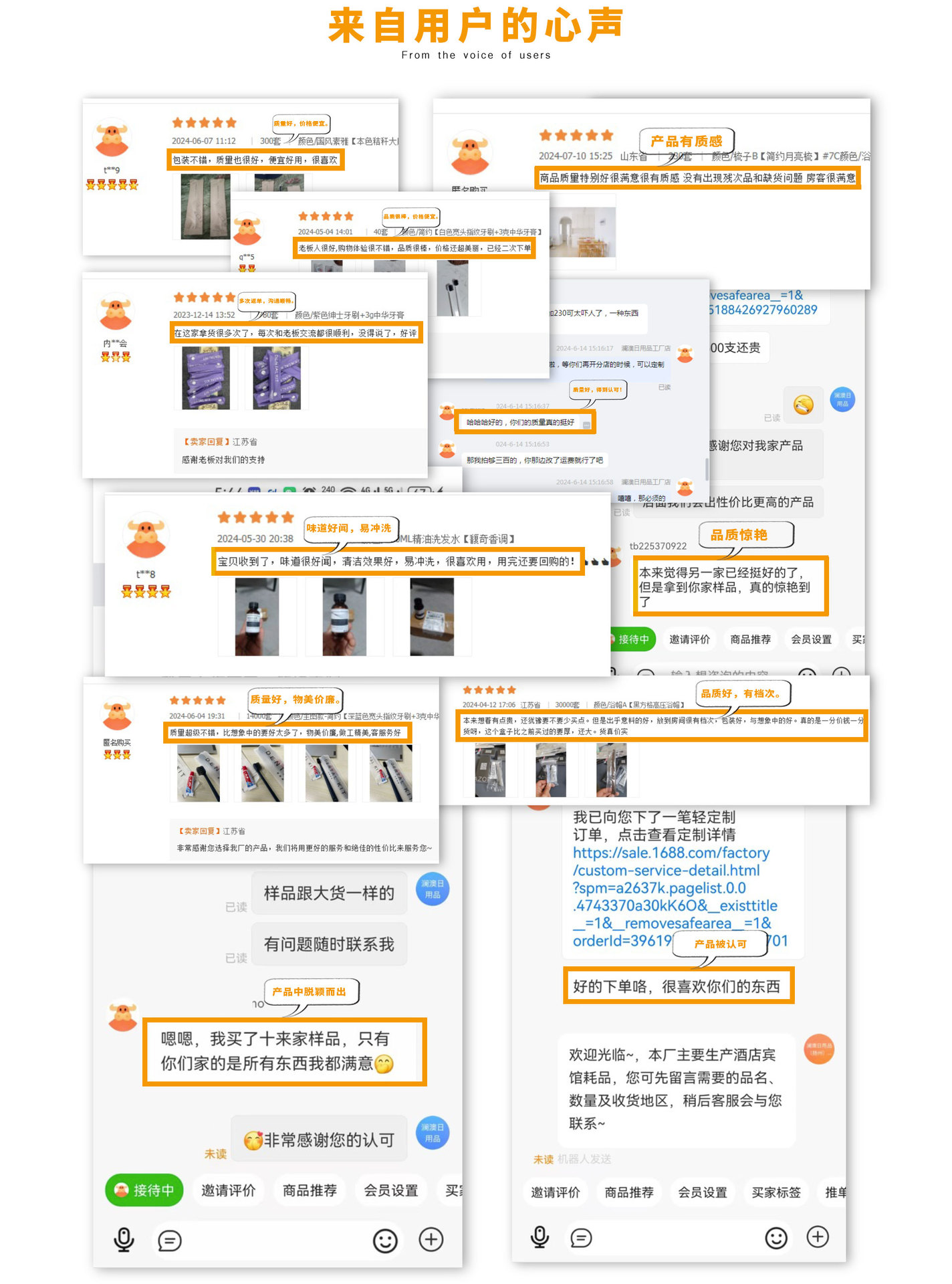Click the plus icon below the large green 接待中 button
Viewport: 952px width, 1284px height.
tap(431, 1240)
